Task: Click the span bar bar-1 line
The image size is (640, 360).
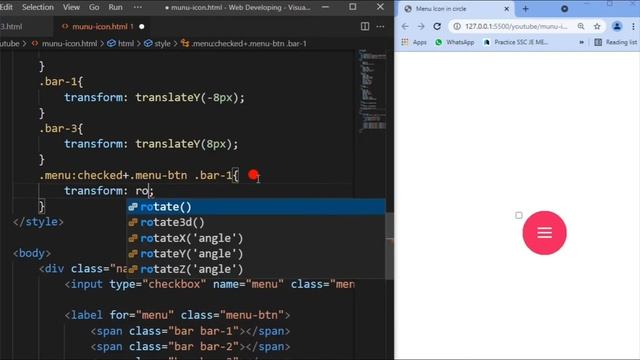Action: click(190, 331)
